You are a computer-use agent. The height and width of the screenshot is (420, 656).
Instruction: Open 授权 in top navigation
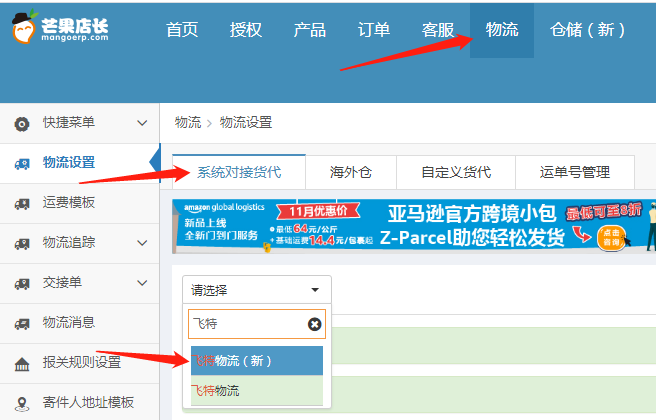click(x=246, y=30)
